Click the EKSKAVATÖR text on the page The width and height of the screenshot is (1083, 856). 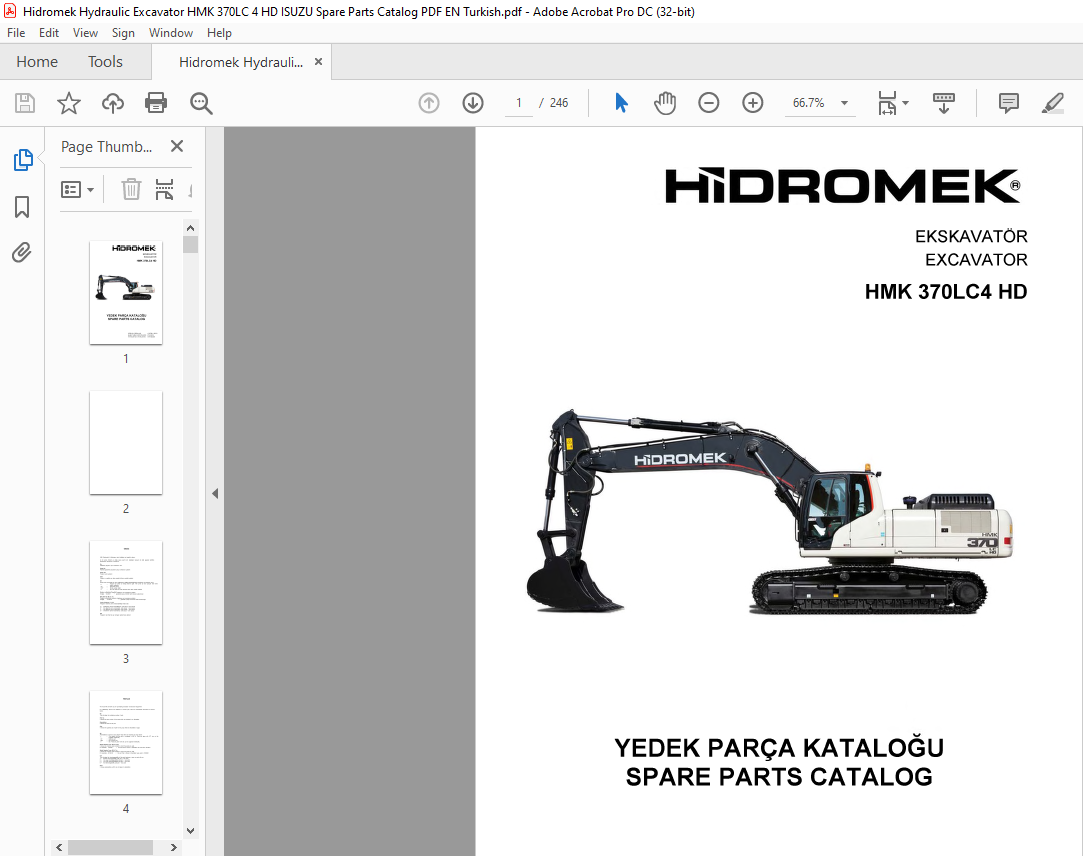tap(971, 236)
